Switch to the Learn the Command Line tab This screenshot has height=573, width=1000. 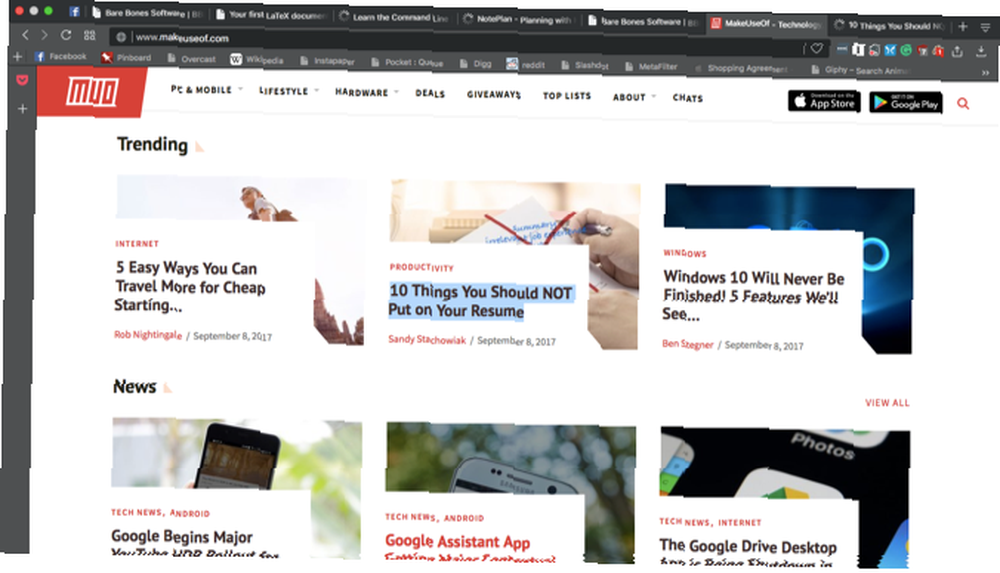click(394, 17)
